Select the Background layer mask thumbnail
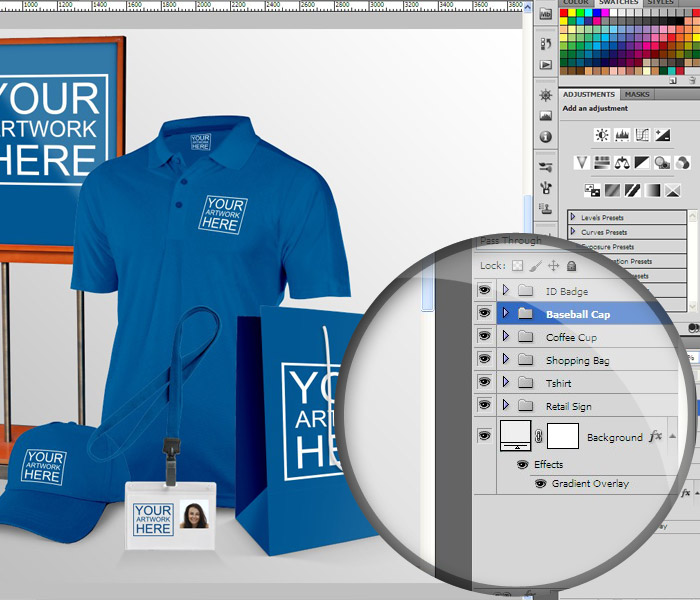700x600 pixels. [x=563, y=436]
